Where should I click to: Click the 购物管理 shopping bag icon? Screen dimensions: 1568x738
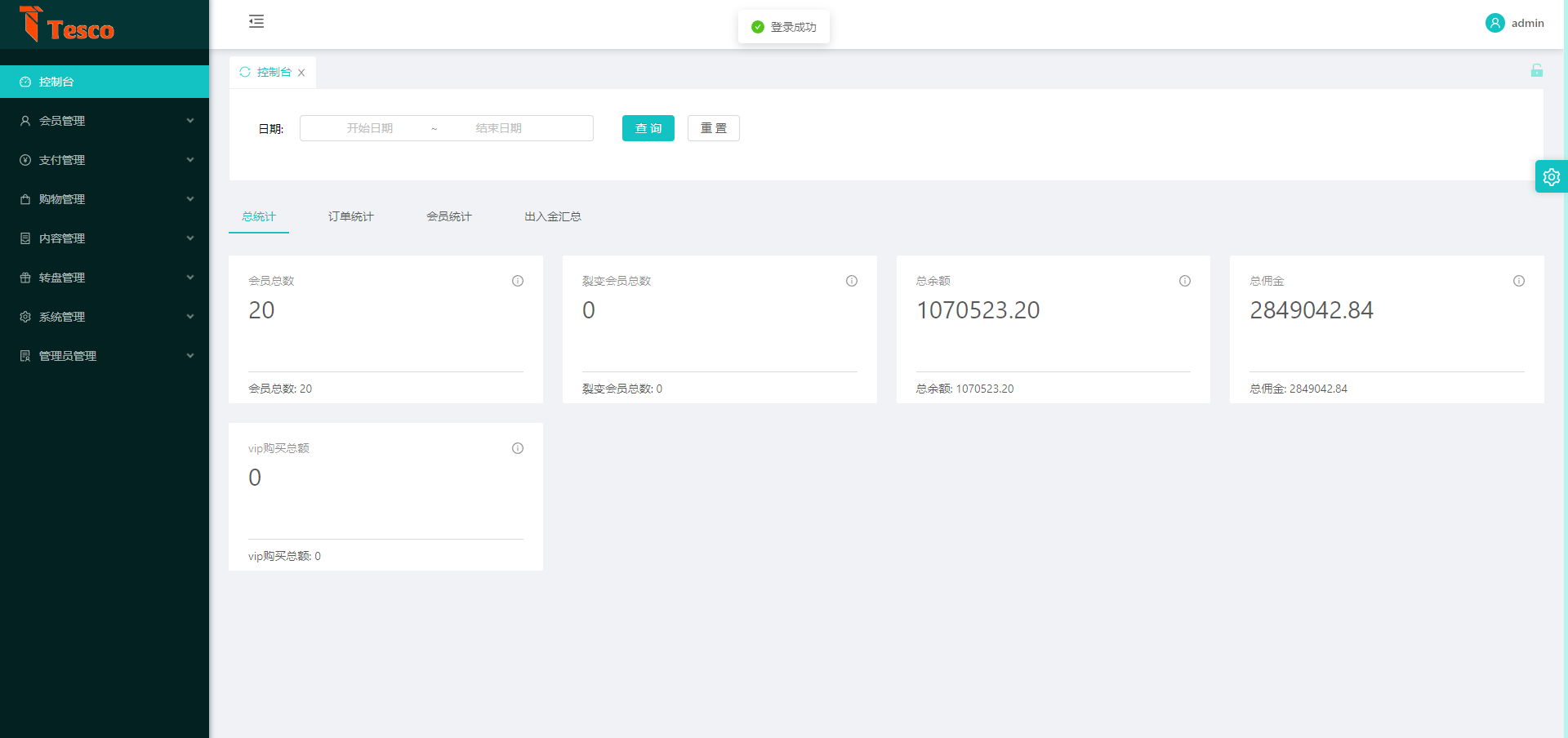point(25,199)
